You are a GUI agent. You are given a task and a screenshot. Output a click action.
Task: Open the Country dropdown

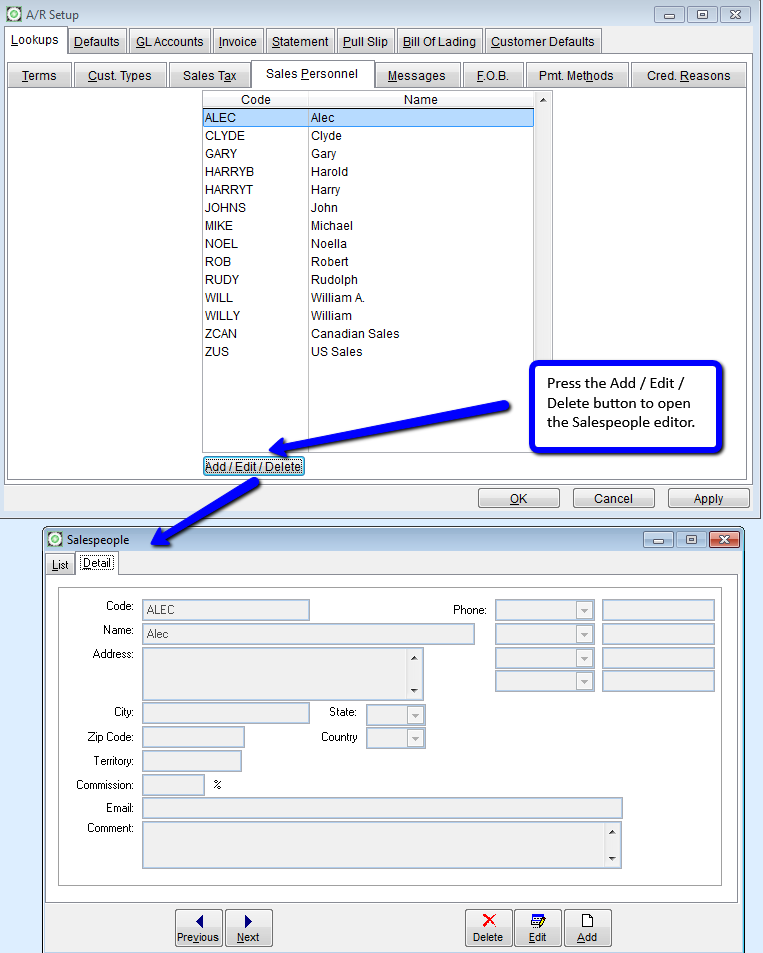pyautogui.click(x=415, y=738)
